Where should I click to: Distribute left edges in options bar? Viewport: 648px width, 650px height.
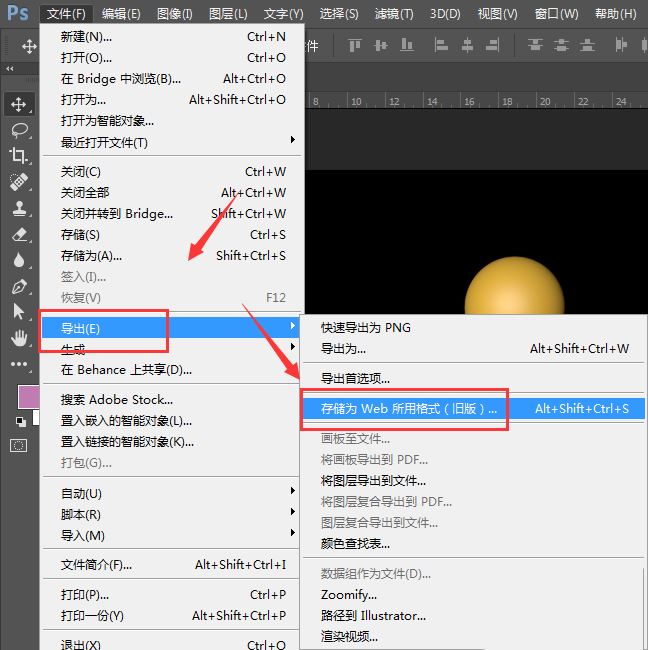pyautogui.click(x=621, y=45)
